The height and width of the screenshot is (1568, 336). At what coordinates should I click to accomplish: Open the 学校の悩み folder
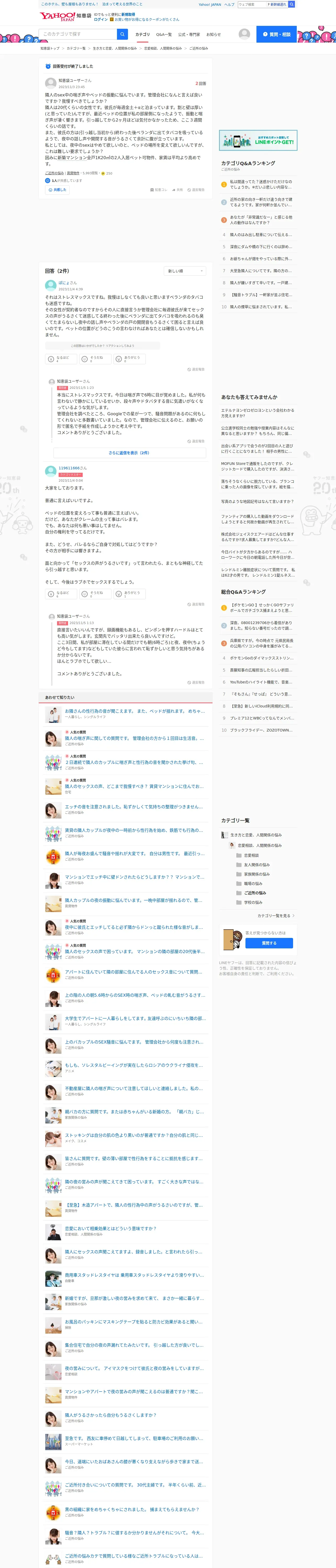tap(249, 902)
